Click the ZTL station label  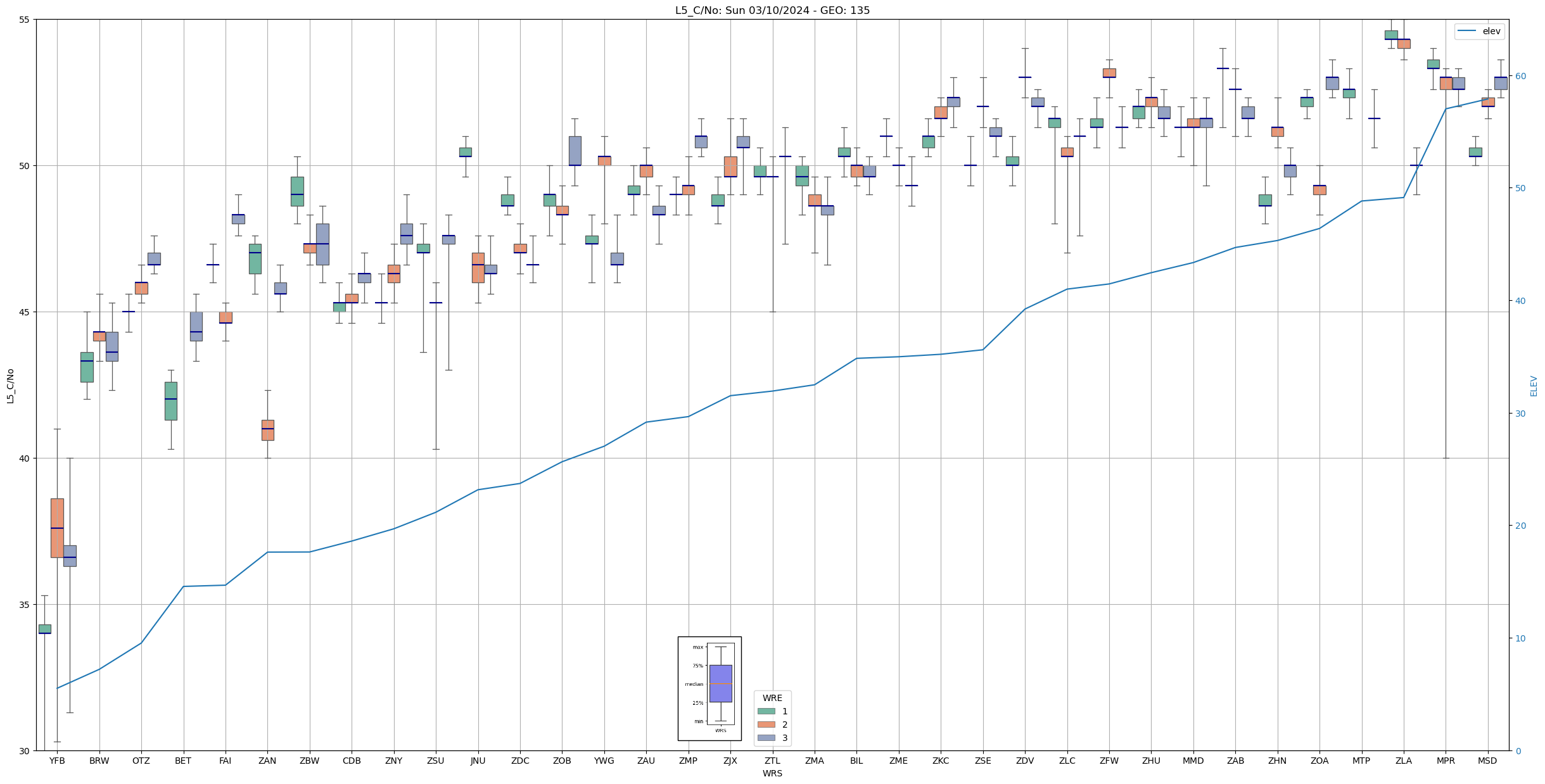[772, 761]
